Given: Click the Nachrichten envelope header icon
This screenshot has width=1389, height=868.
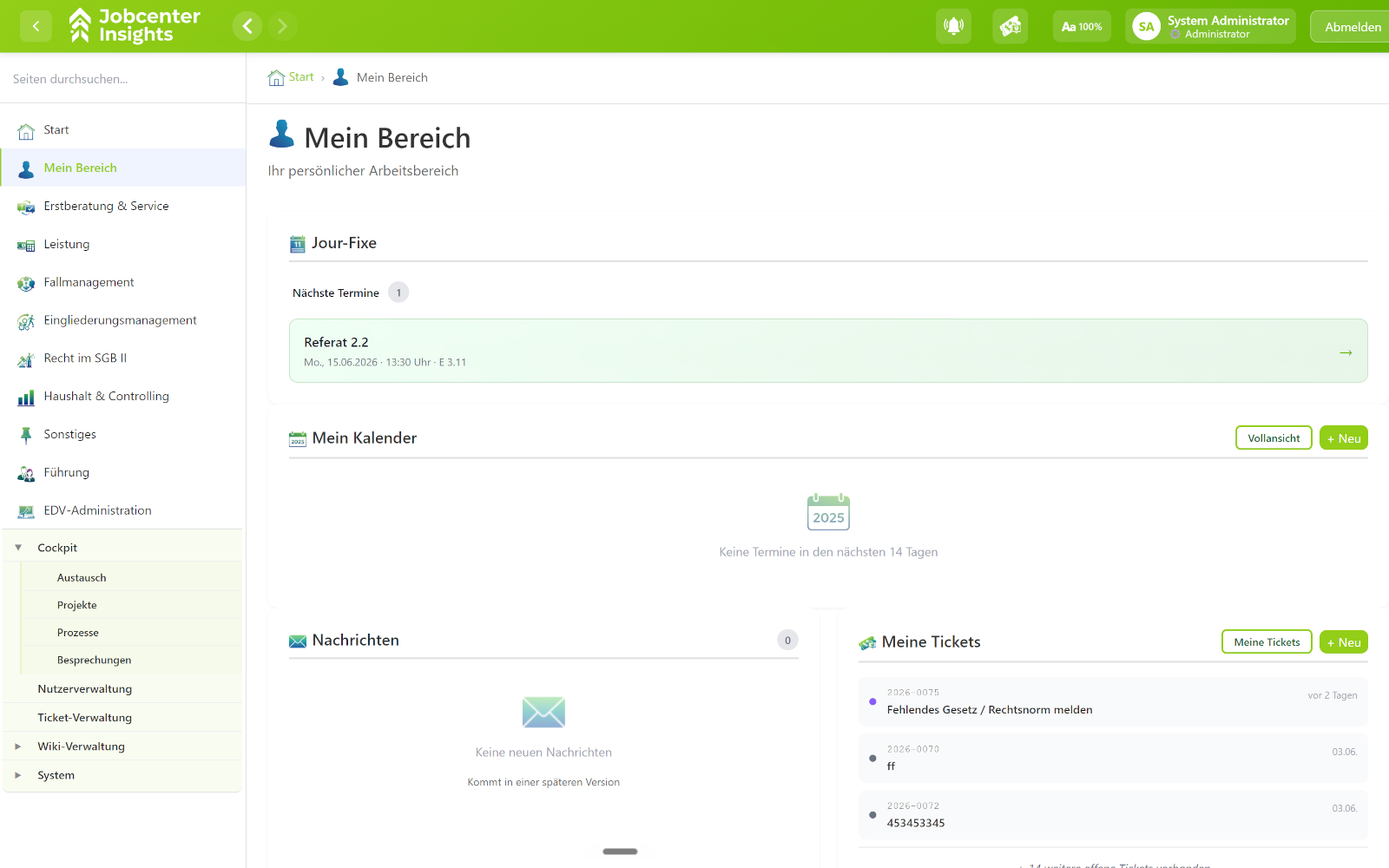Looking at the screenshot, I should 298,641.
